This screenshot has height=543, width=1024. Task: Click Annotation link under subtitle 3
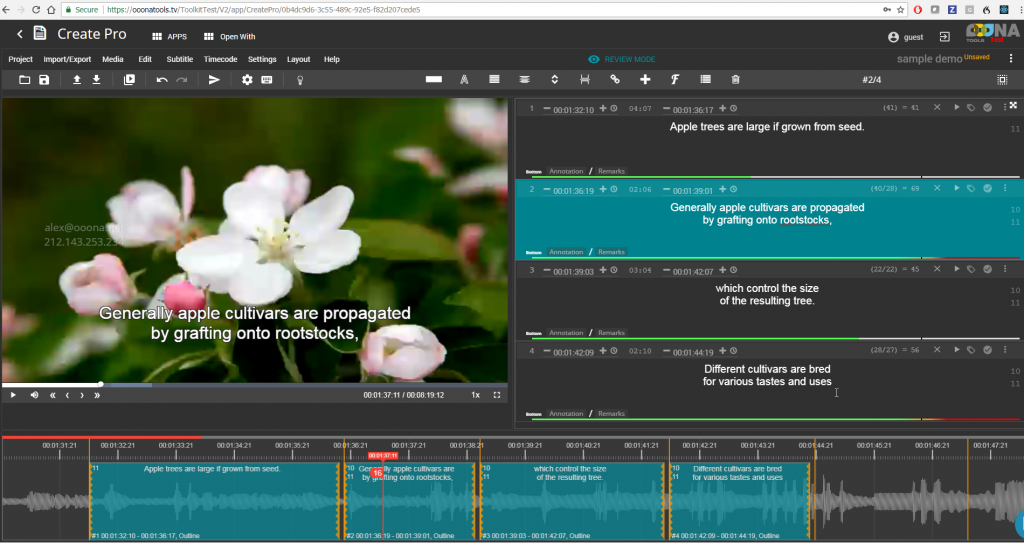coord(566,333)
